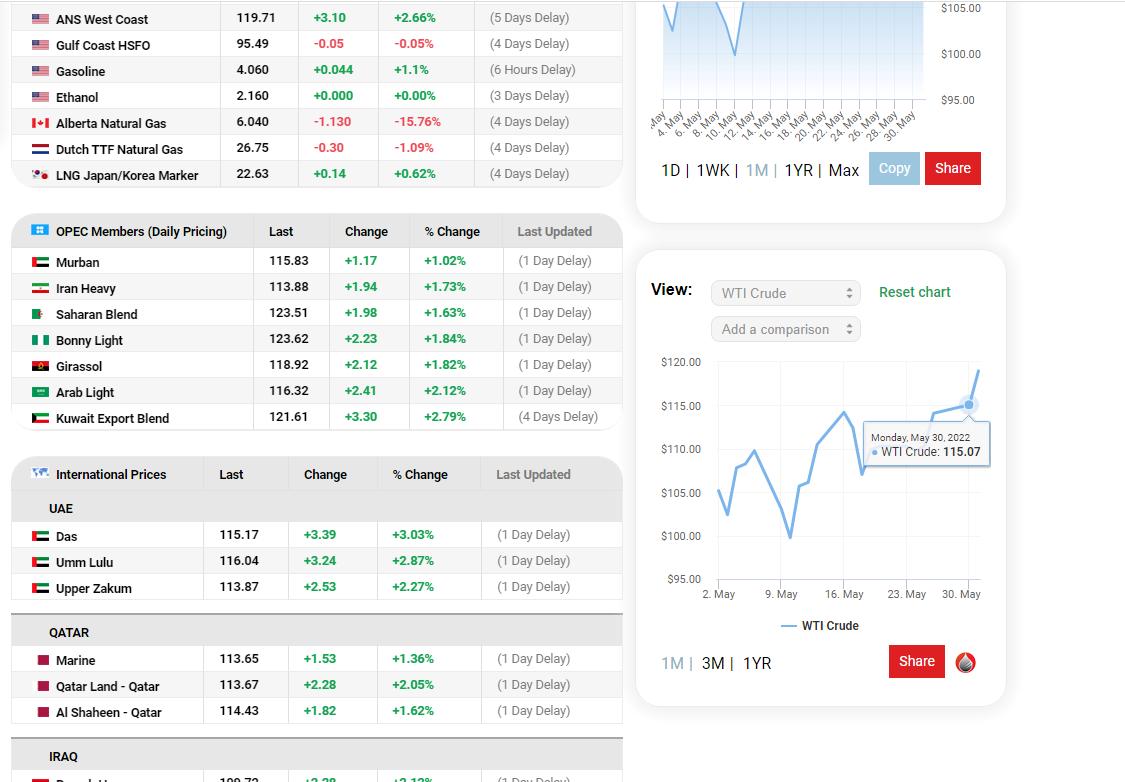
Task: Click the Reset chart link
Action: 915,292
